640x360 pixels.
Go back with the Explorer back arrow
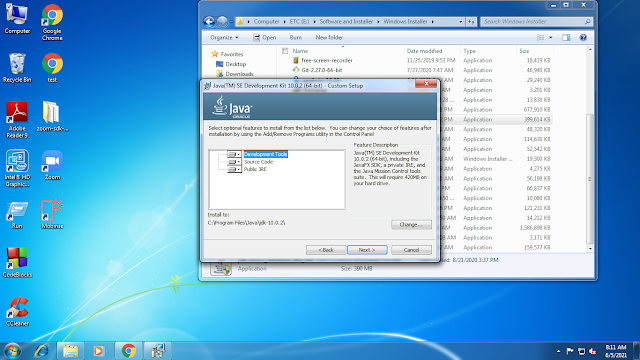tap(209, 22)
